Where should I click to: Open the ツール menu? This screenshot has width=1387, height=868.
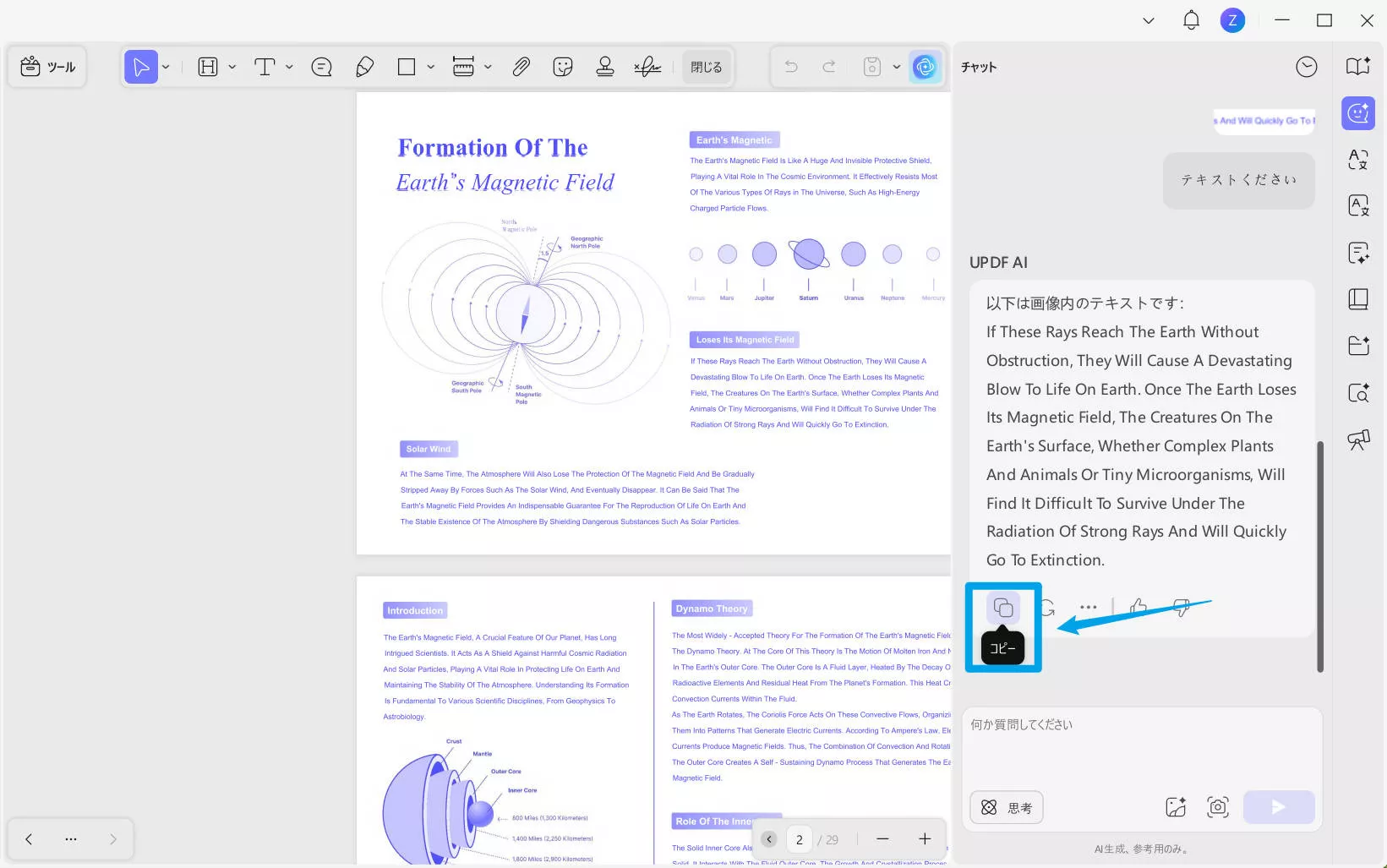click(x=47, y=67)
